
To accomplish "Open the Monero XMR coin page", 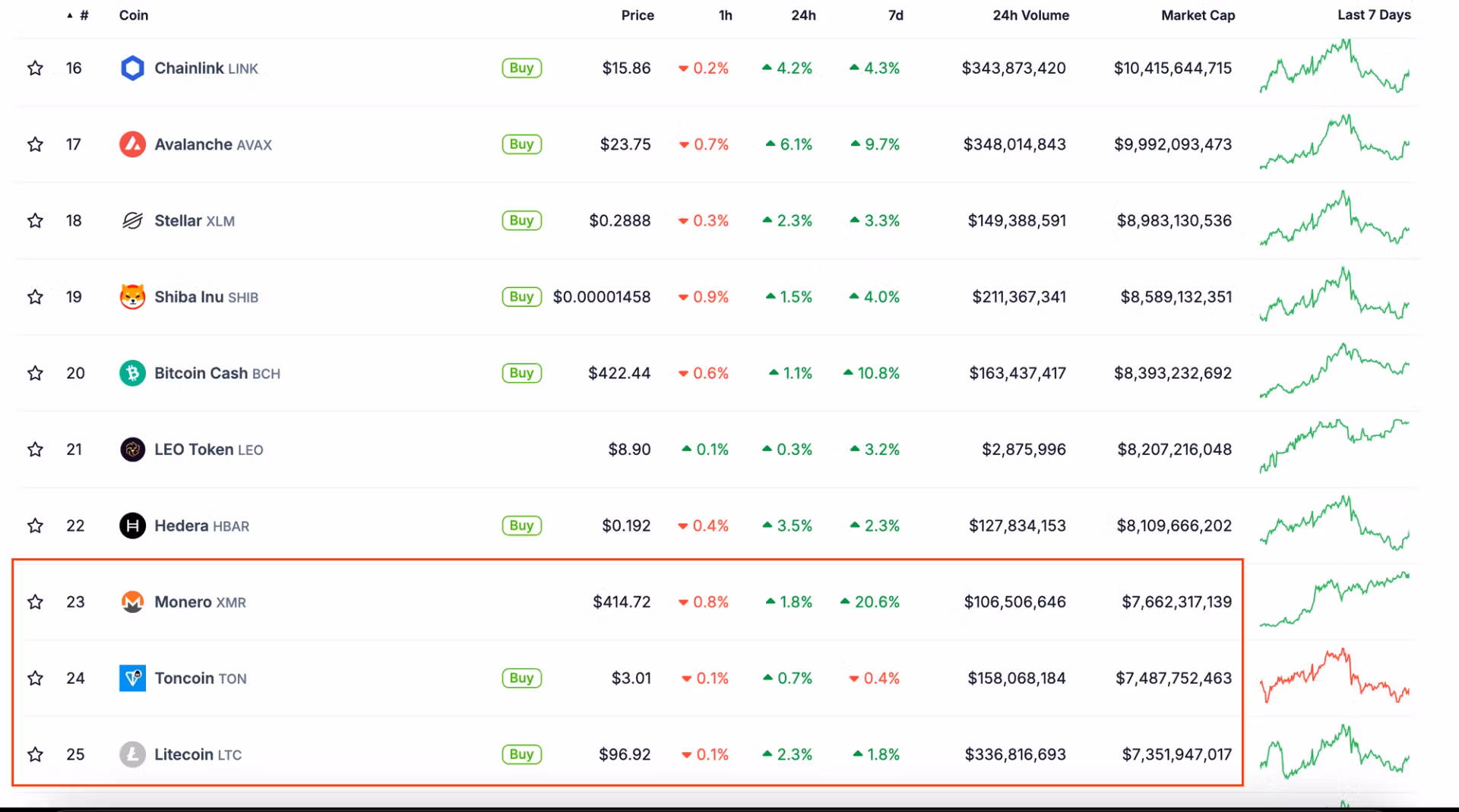I will (x=200, y=602).
